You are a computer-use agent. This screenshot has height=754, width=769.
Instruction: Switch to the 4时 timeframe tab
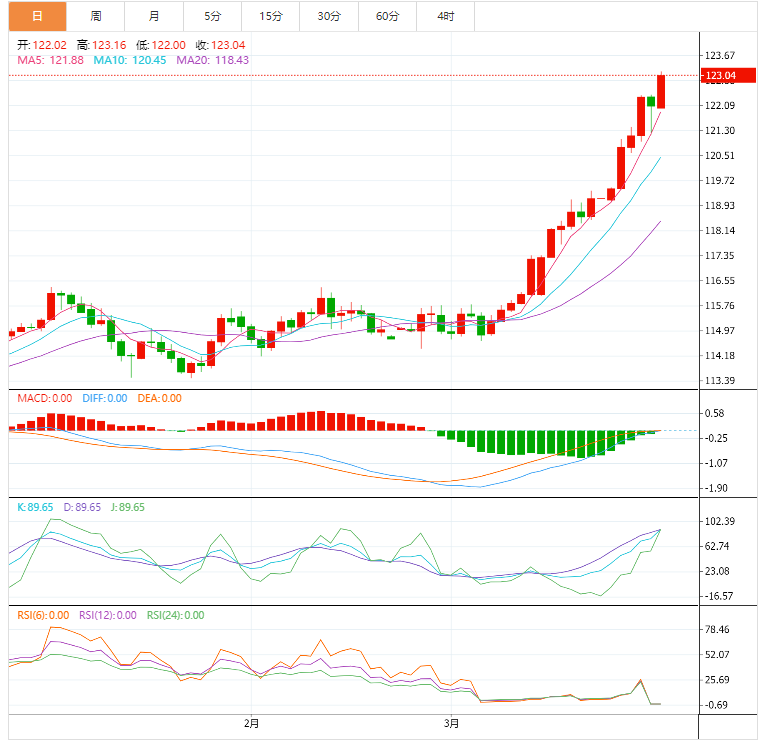click(x=446, y=16)
